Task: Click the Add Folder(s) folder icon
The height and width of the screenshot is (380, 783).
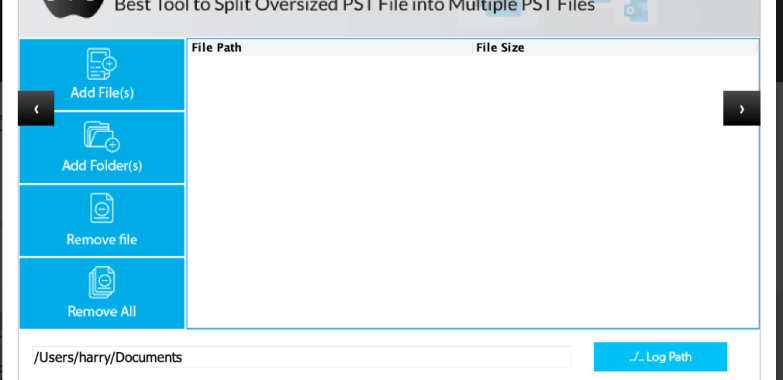Action: click(x=102, y=136)
